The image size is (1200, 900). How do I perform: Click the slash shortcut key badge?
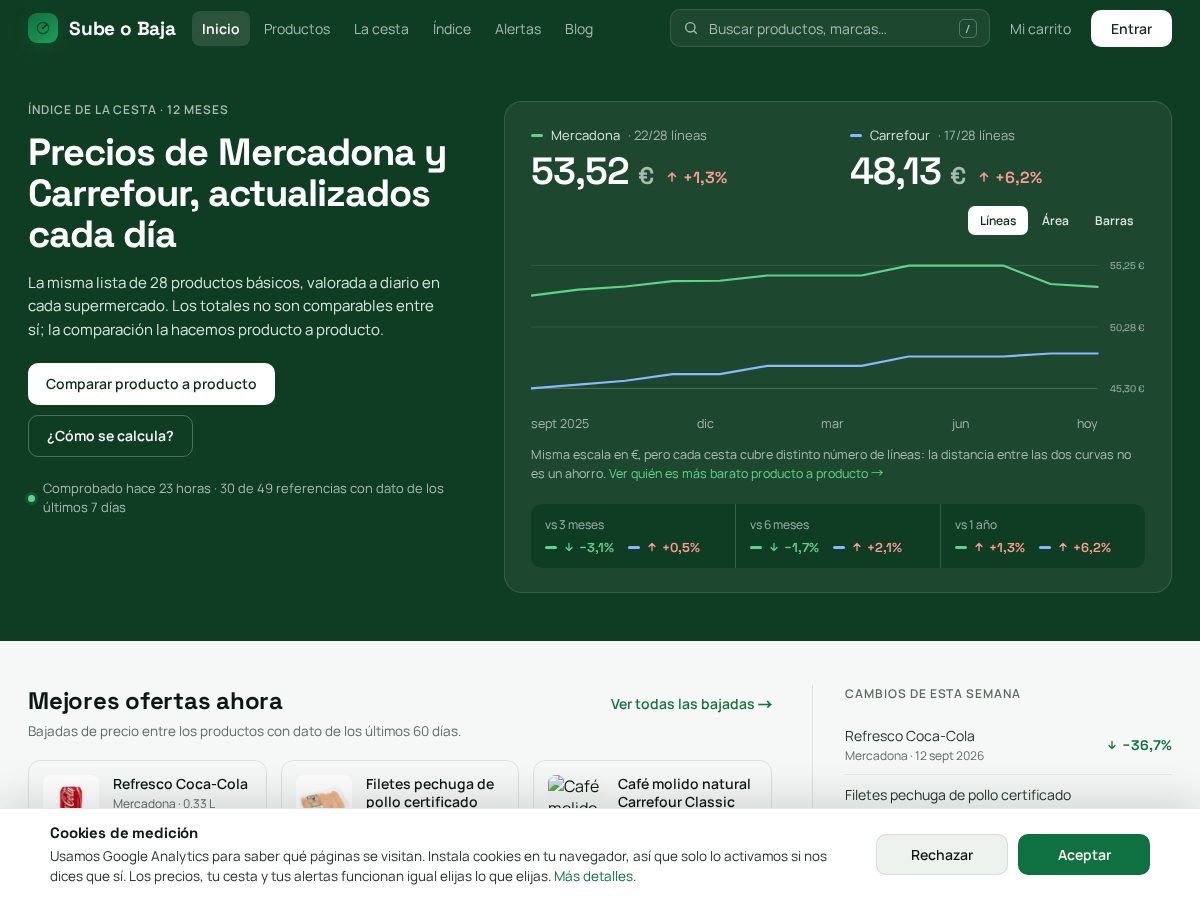click(968, 28)
